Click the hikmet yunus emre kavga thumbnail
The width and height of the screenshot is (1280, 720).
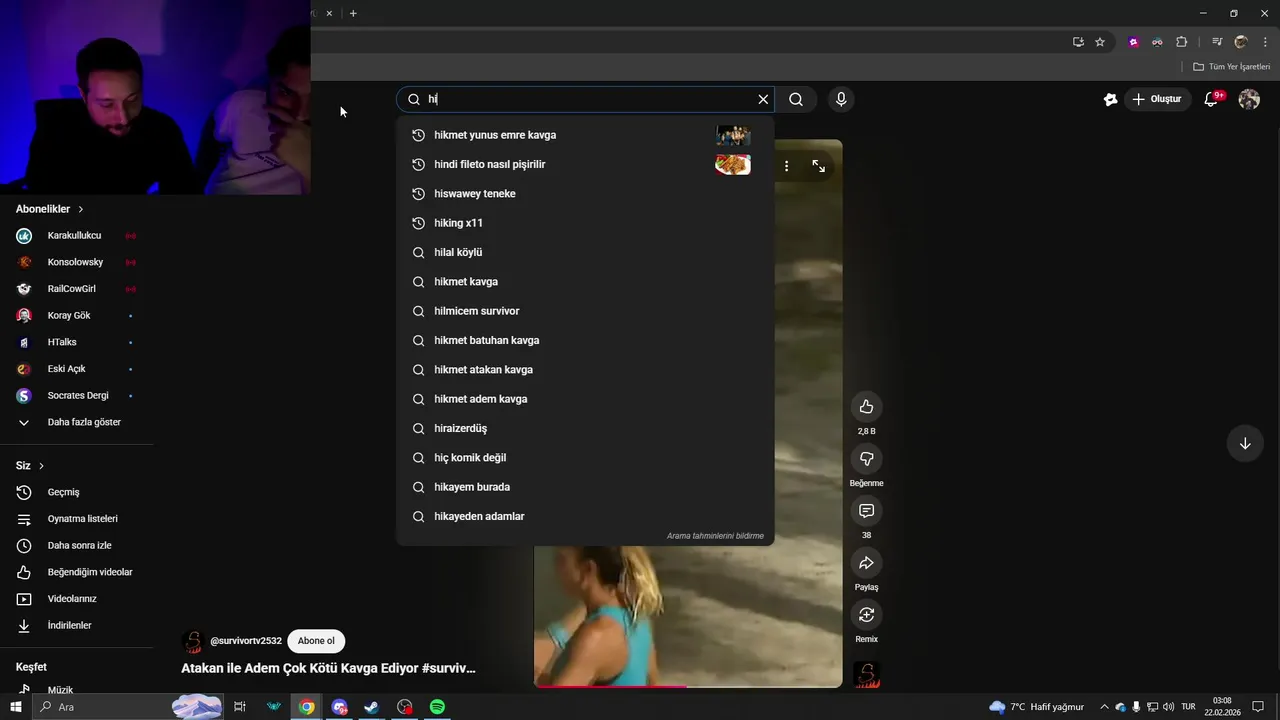(x=733, y=135)
